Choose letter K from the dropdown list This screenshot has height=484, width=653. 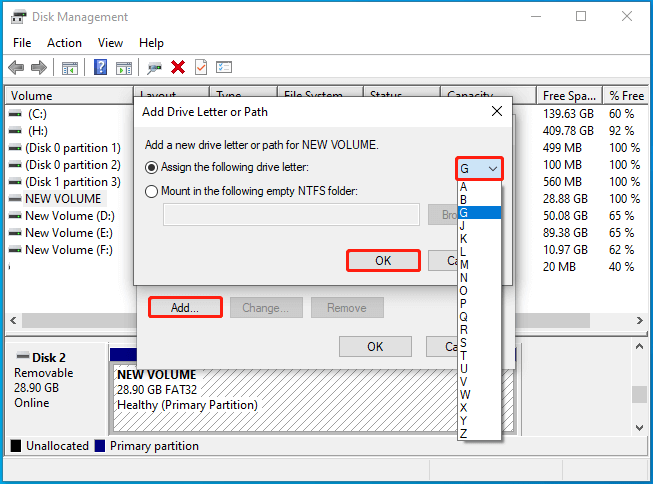(x=479, y=239)
